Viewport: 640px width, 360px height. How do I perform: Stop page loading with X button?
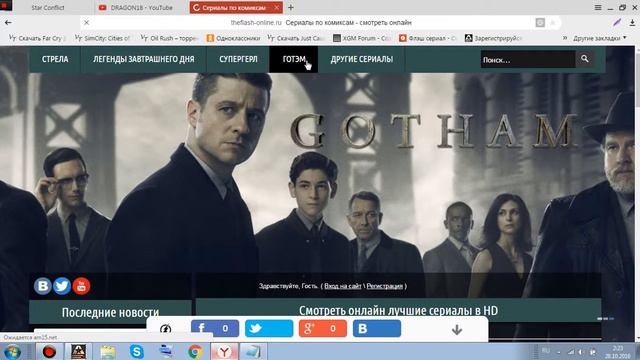tap(87, 22)
